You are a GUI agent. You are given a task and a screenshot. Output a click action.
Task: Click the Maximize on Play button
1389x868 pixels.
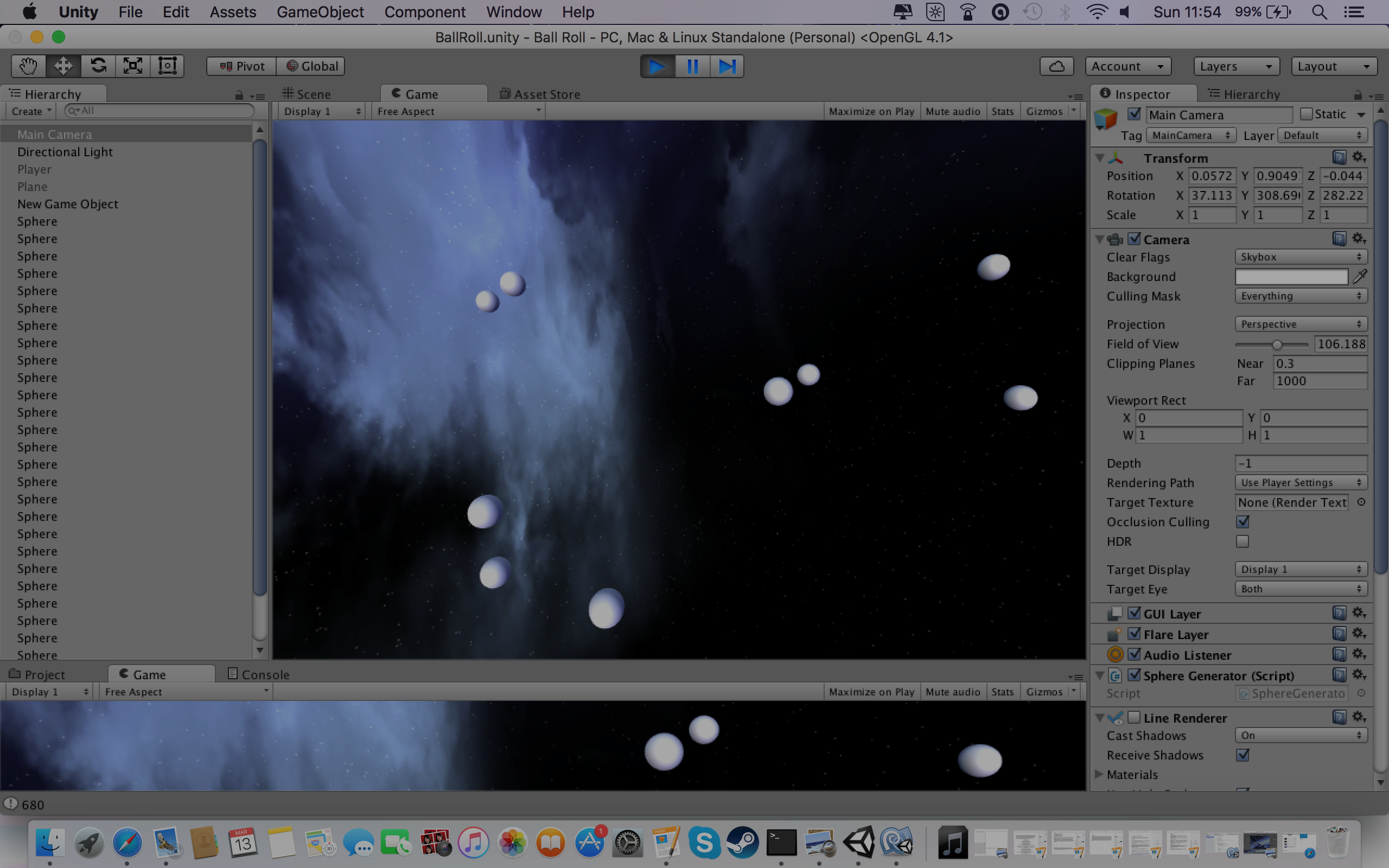pos(871,111)
